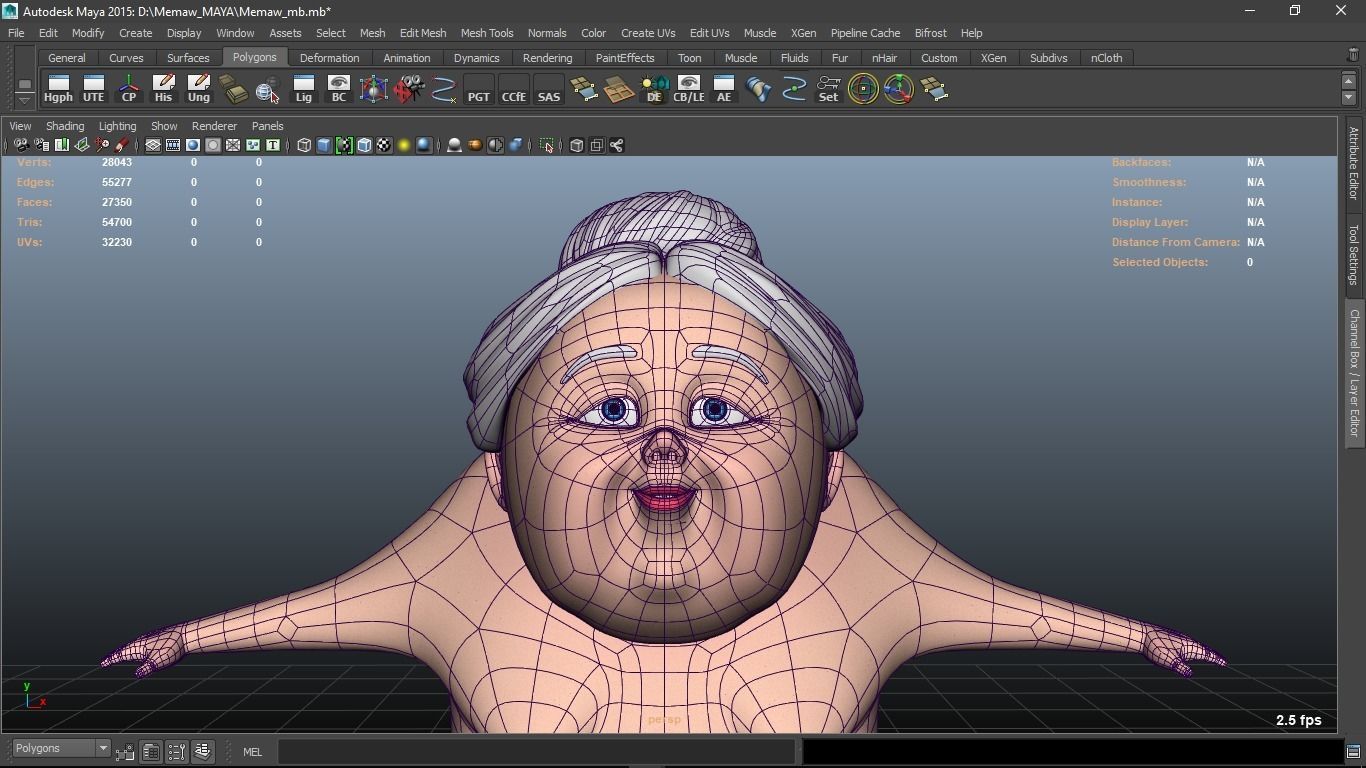Click the Set key shelf icon

point(828,89)
